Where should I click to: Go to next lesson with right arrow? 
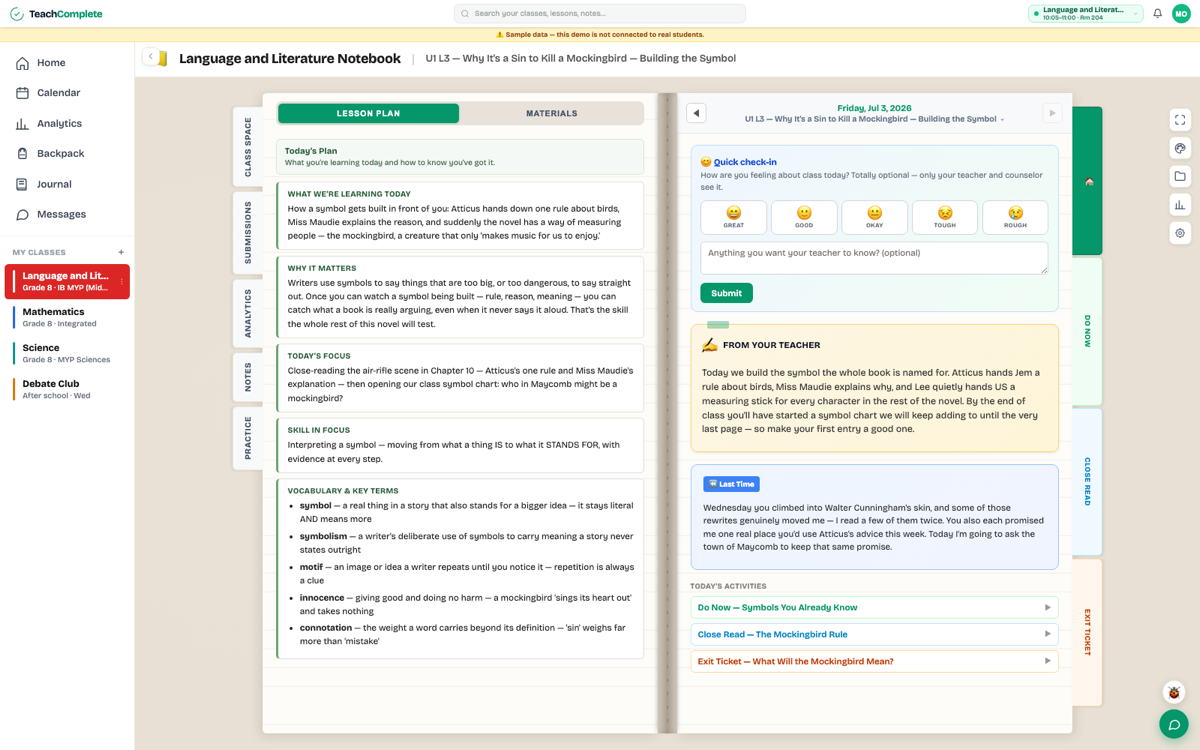coord(1052,113)
